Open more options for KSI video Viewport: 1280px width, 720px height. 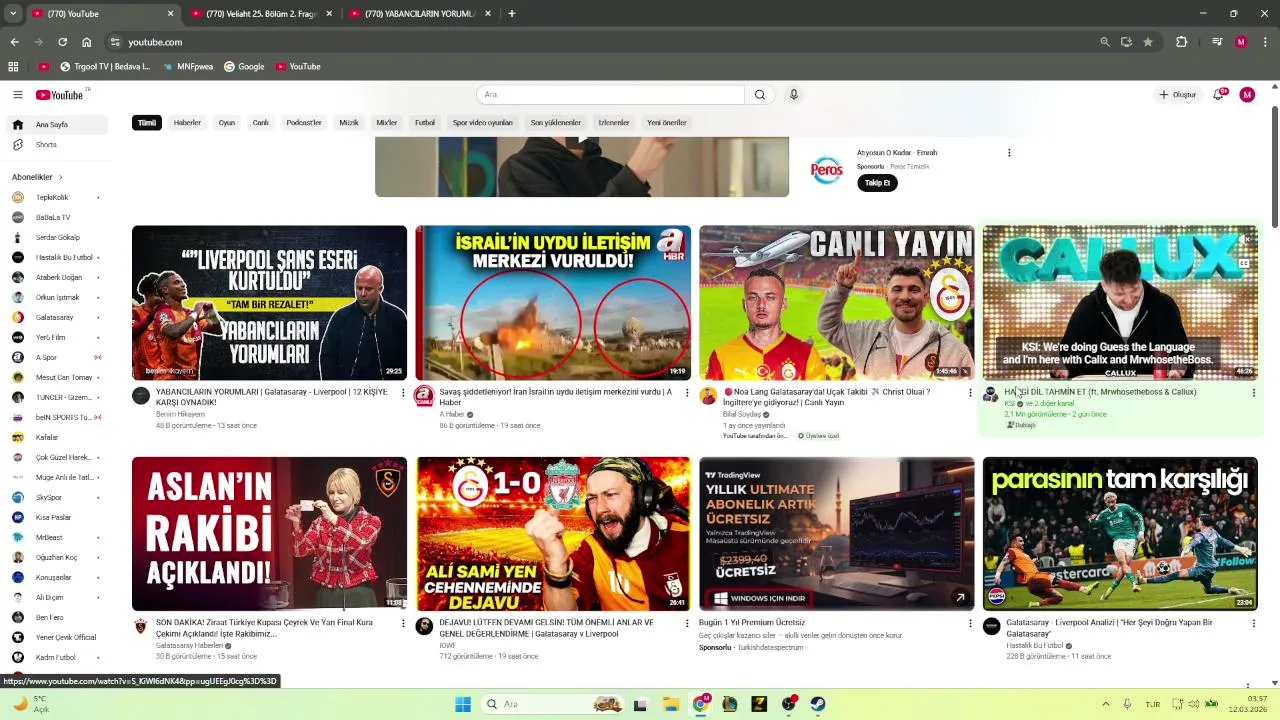[x=1254, y=393]
